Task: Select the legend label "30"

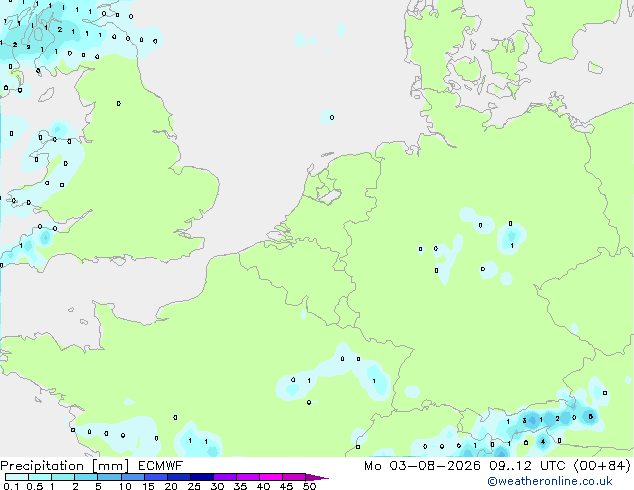Action: click(x=217, y=486)
